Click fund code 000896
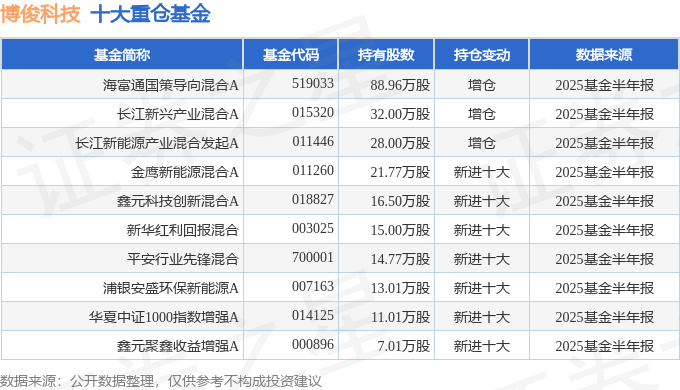The image size is (680, 390). pyautogui.click(x=313, y=344)
